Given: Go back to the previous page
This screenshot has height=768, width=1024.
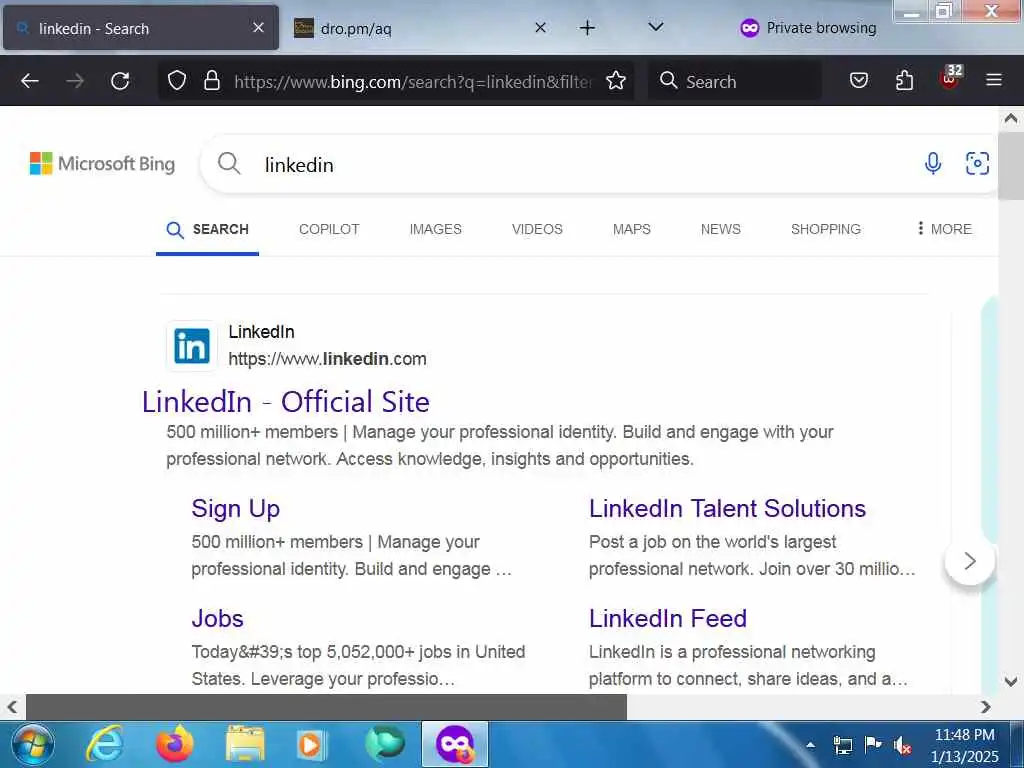Looking at the screenshot, I should click(x=29, y=81).
